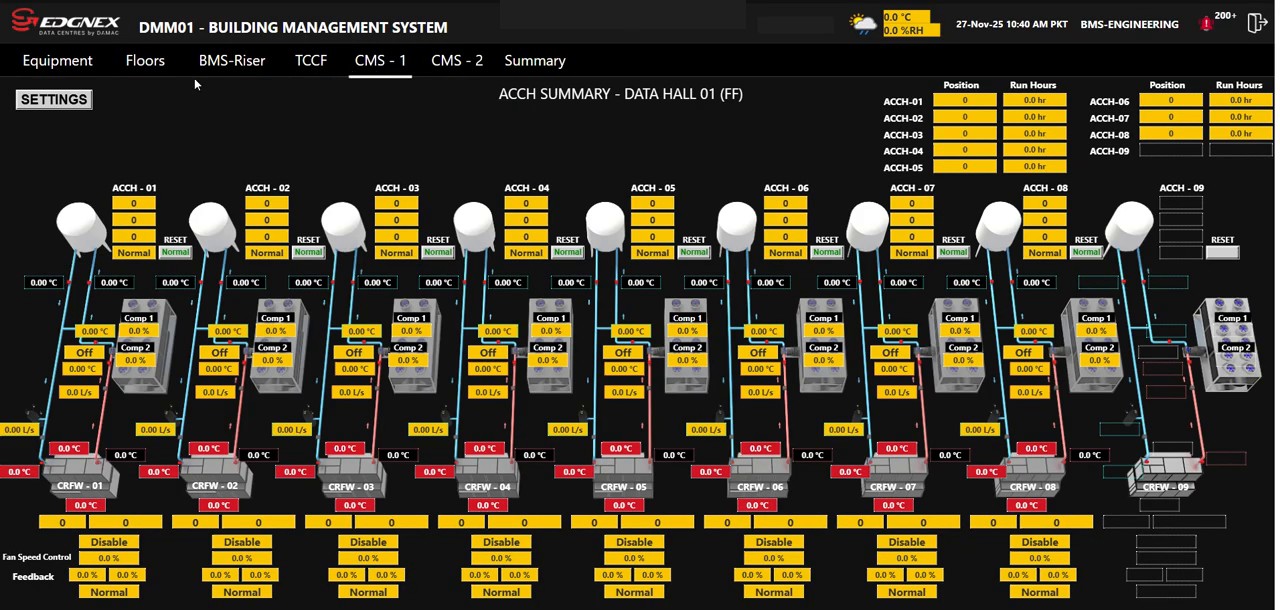Click the ACCH-05 Run Hours 0.0 hr value
The image size is (1280, 610).
click(x=1035, y=167)
